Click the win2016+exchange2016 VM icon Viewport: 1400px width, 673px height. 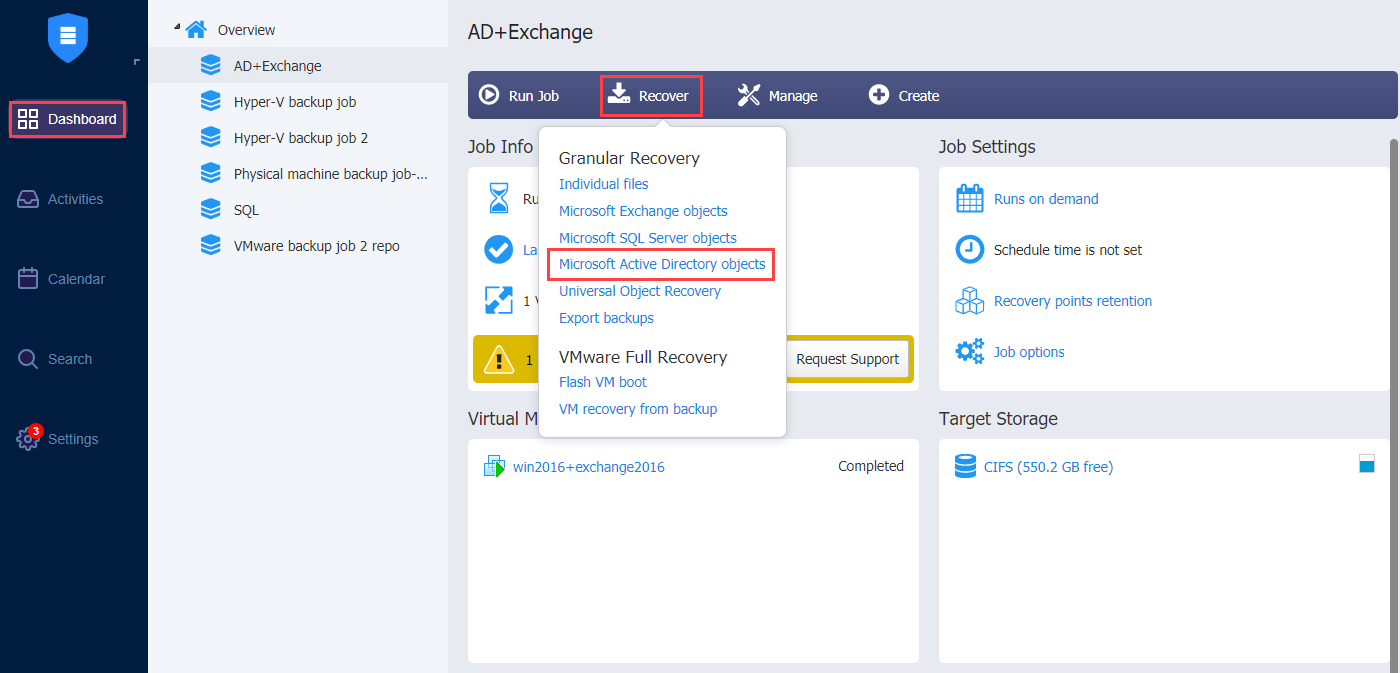(494, 466)
